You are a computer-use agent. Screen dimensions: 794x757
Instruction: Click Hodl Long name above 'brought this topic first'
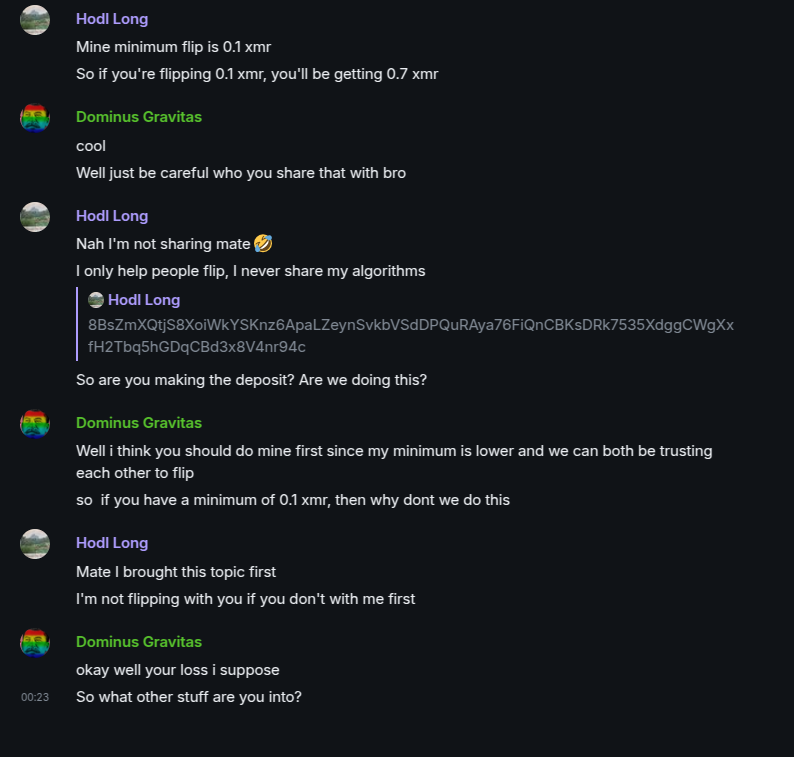112,543
